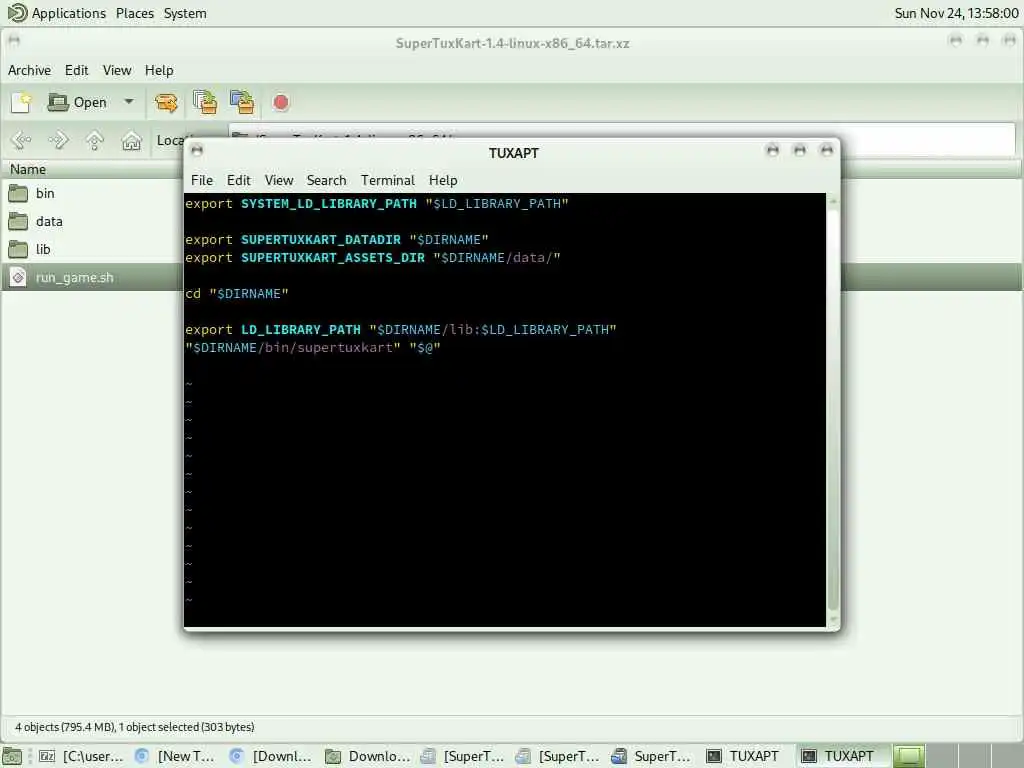Click the data folder icon
Image resolution: width=1024 pixels, height=768 pixels.
18,221
